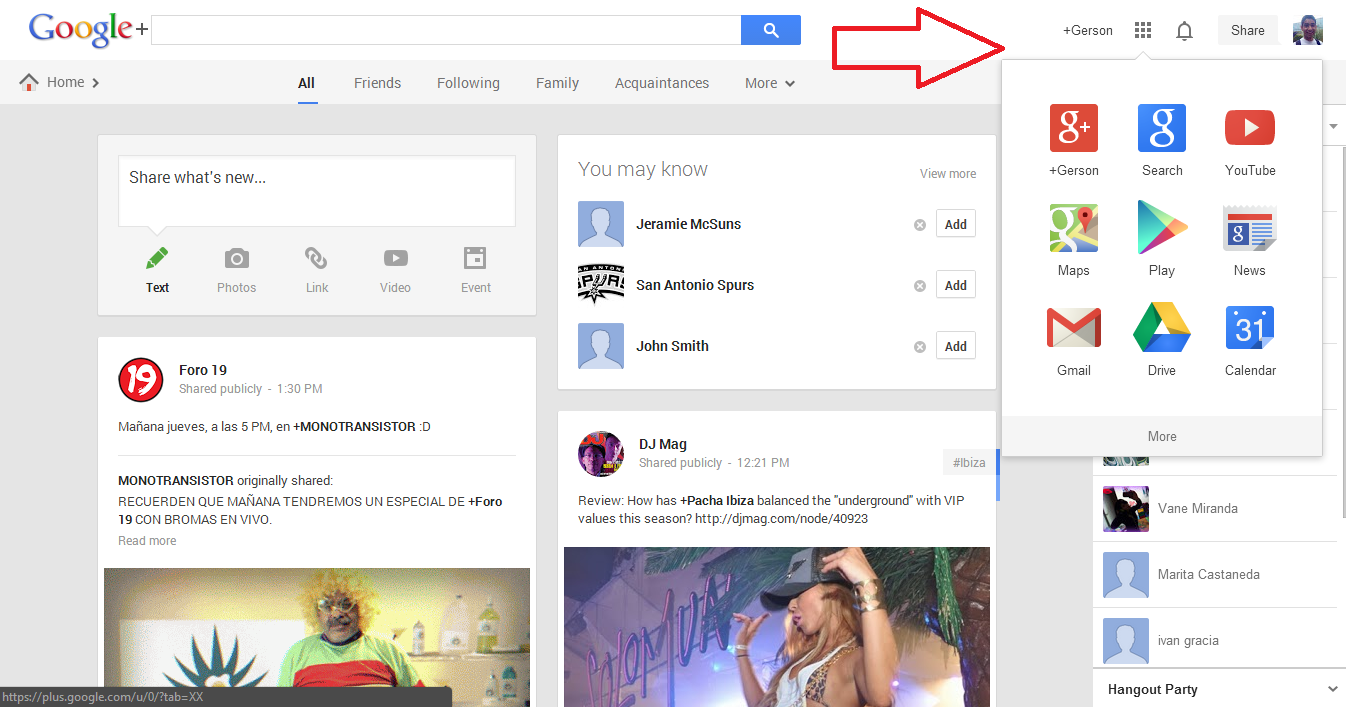Open Maps from the apps grid

click(1073, 228)
